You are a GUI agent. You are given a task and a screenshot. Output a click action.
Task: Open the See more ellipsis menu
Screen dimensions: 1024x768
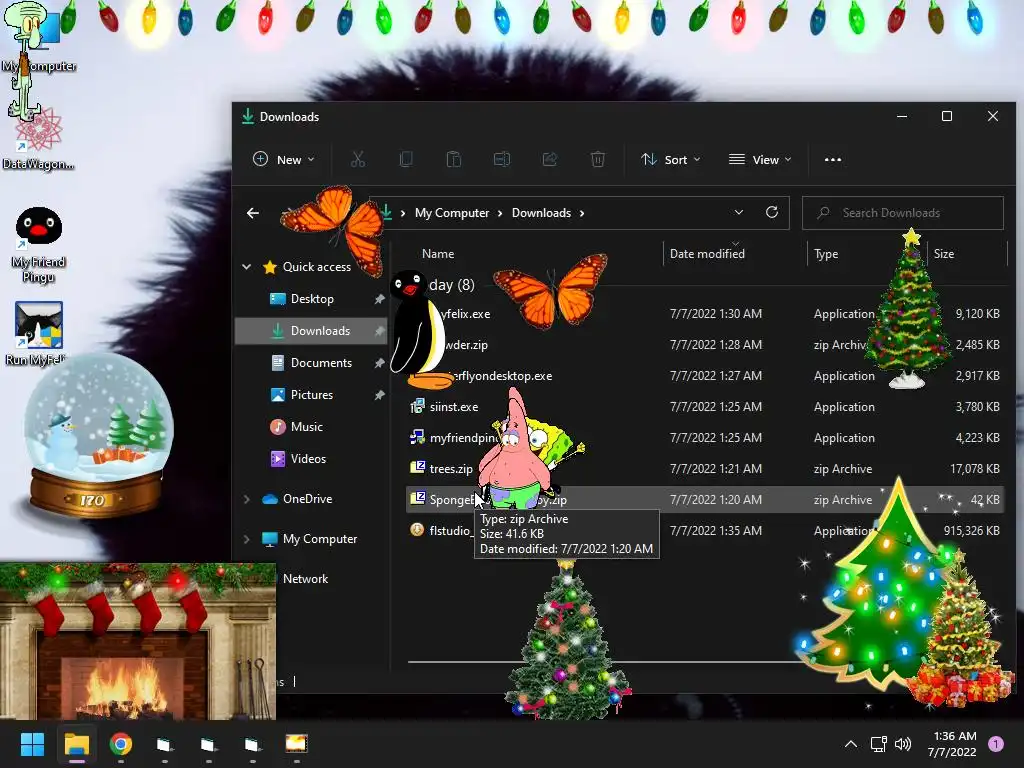[833, 159]
